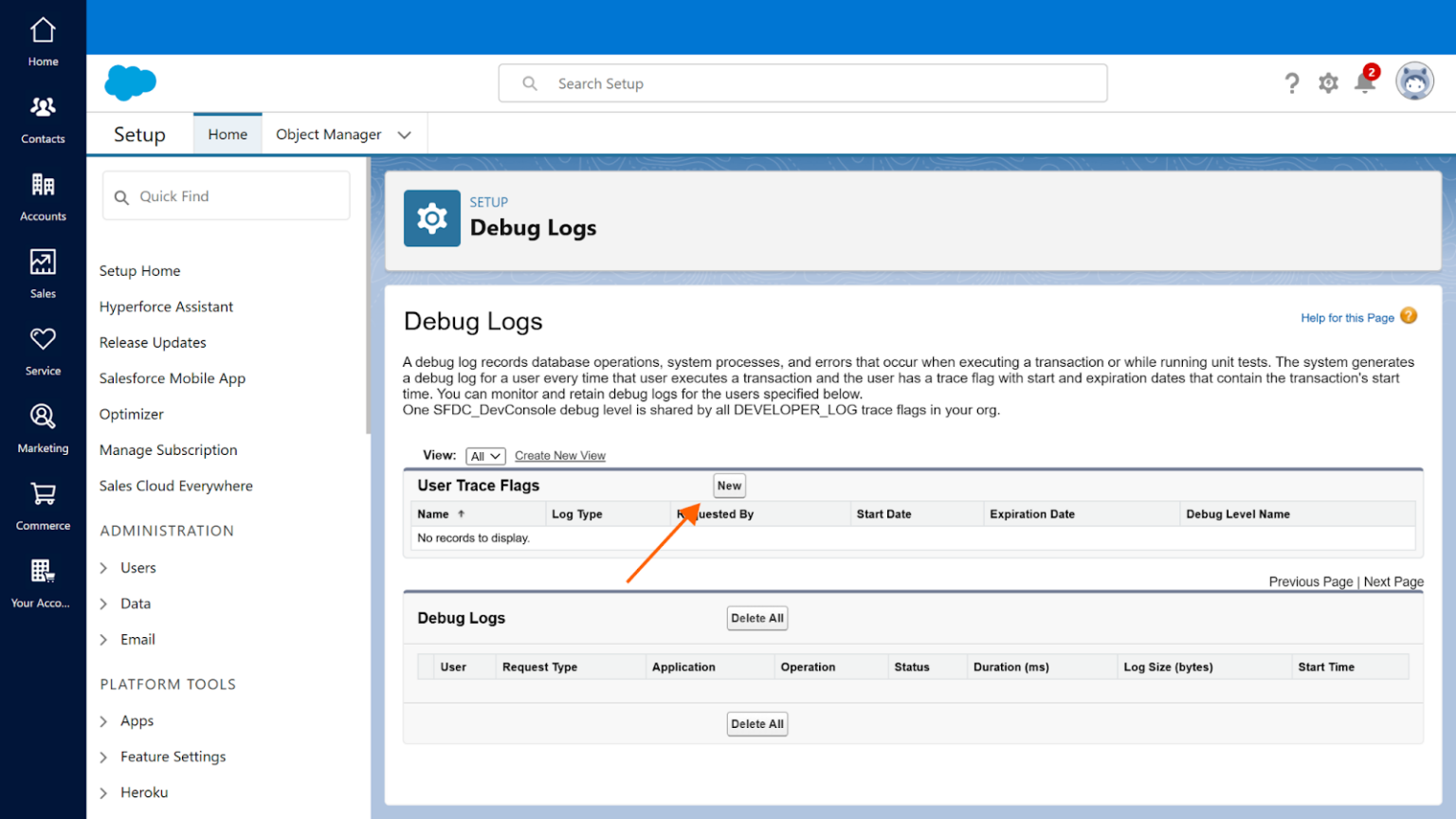Open the View dropdown set to All
Screen dimensions: 1456x819
485,456
